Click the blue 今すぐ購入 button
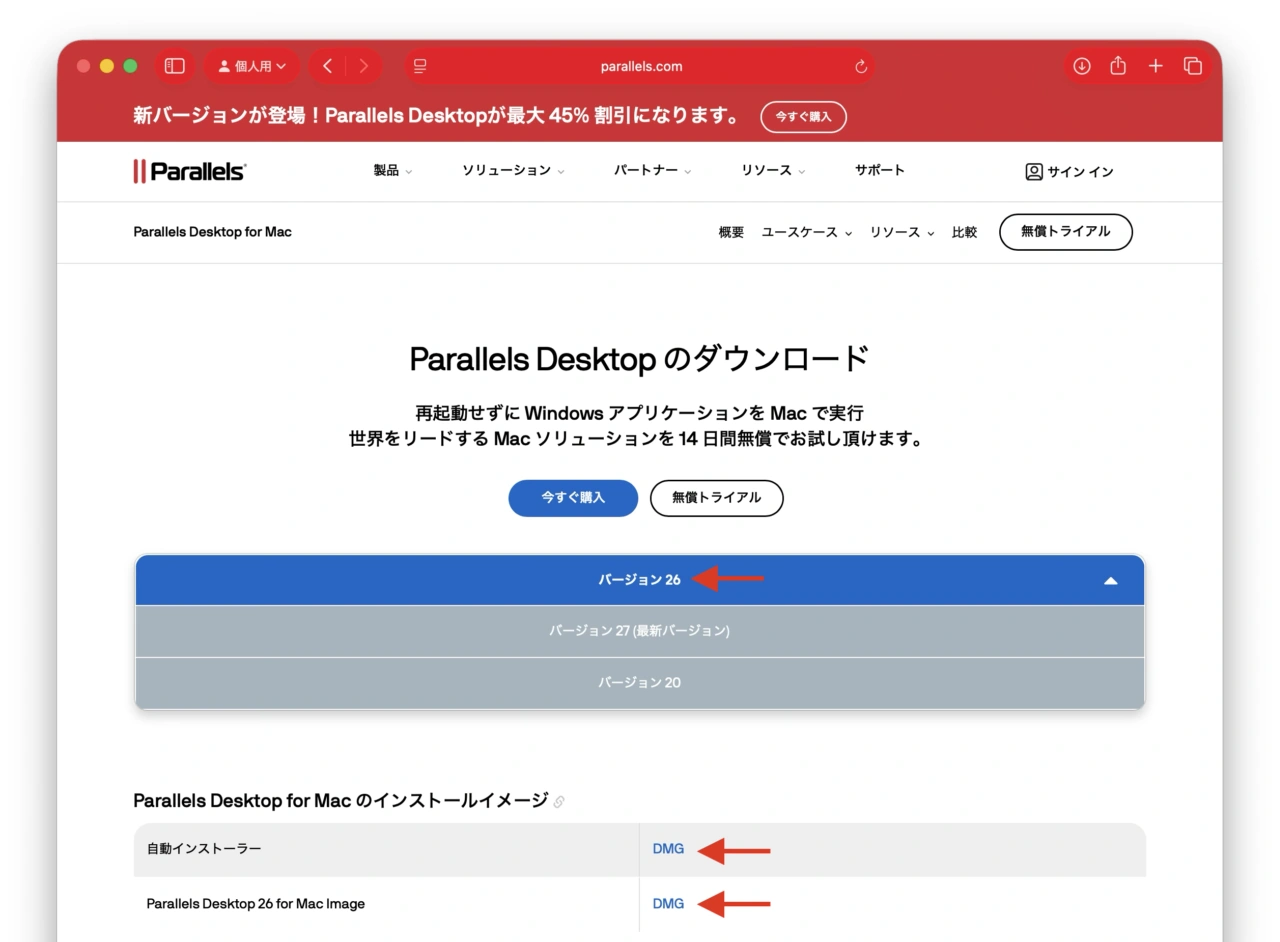1280x942 pixels. pos(573,498)
